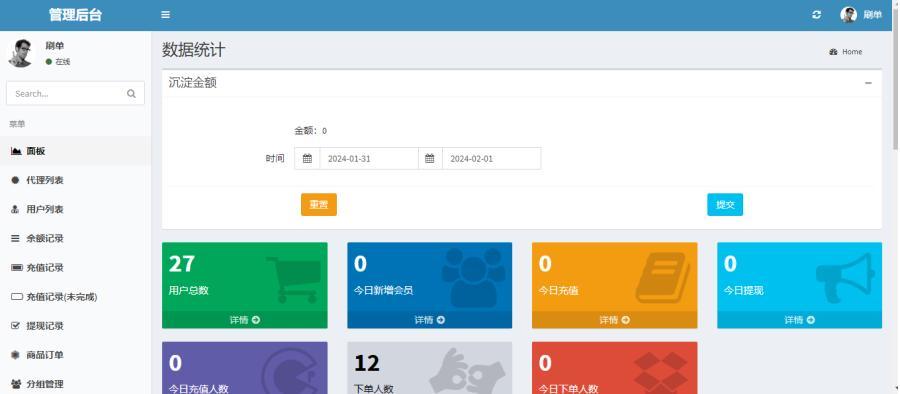Image resolution: width=900 pixels, height=394 pixels.
Task: Click the 代理列表 circle icon
Action: click(x=15, y=180)
